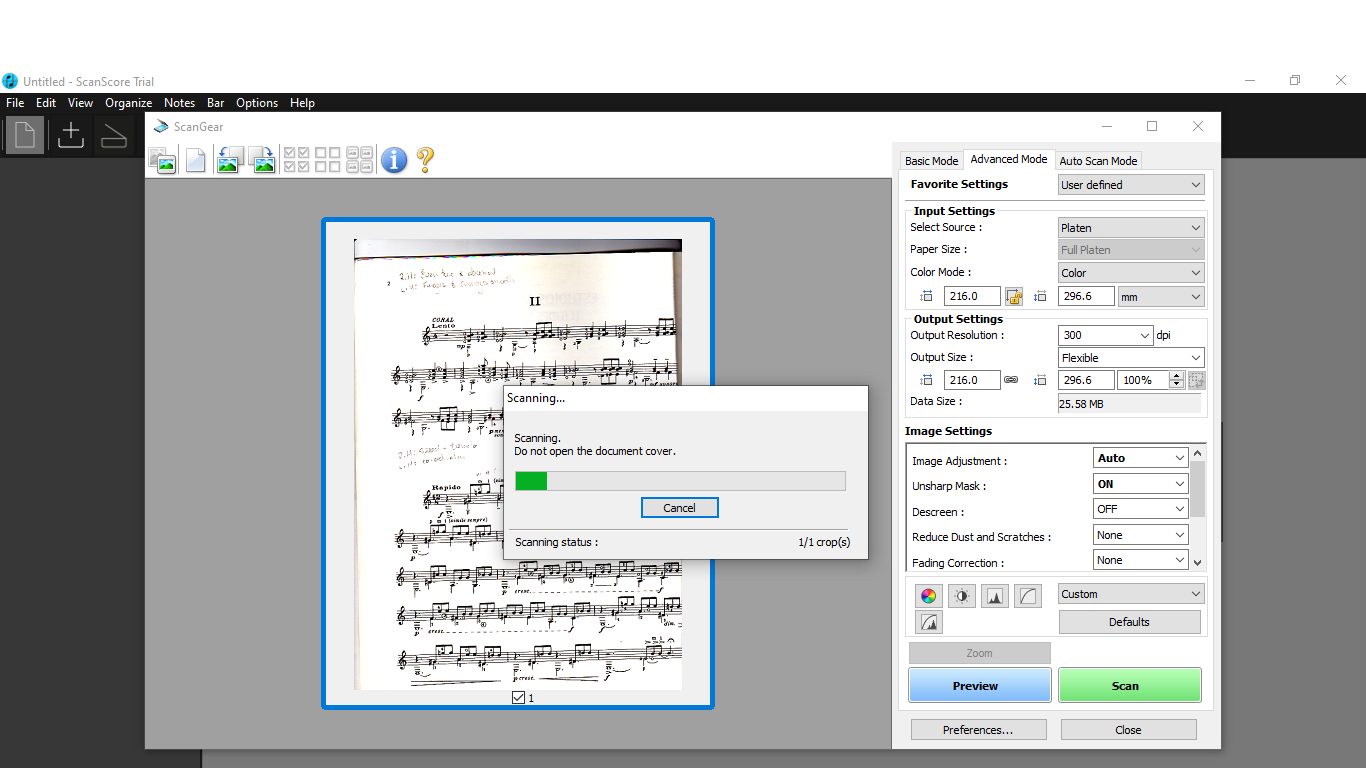Image resolution: width=1366 pixels, height=768 pixels.
Task: Open the Bar menu
Action: [216, 103]
